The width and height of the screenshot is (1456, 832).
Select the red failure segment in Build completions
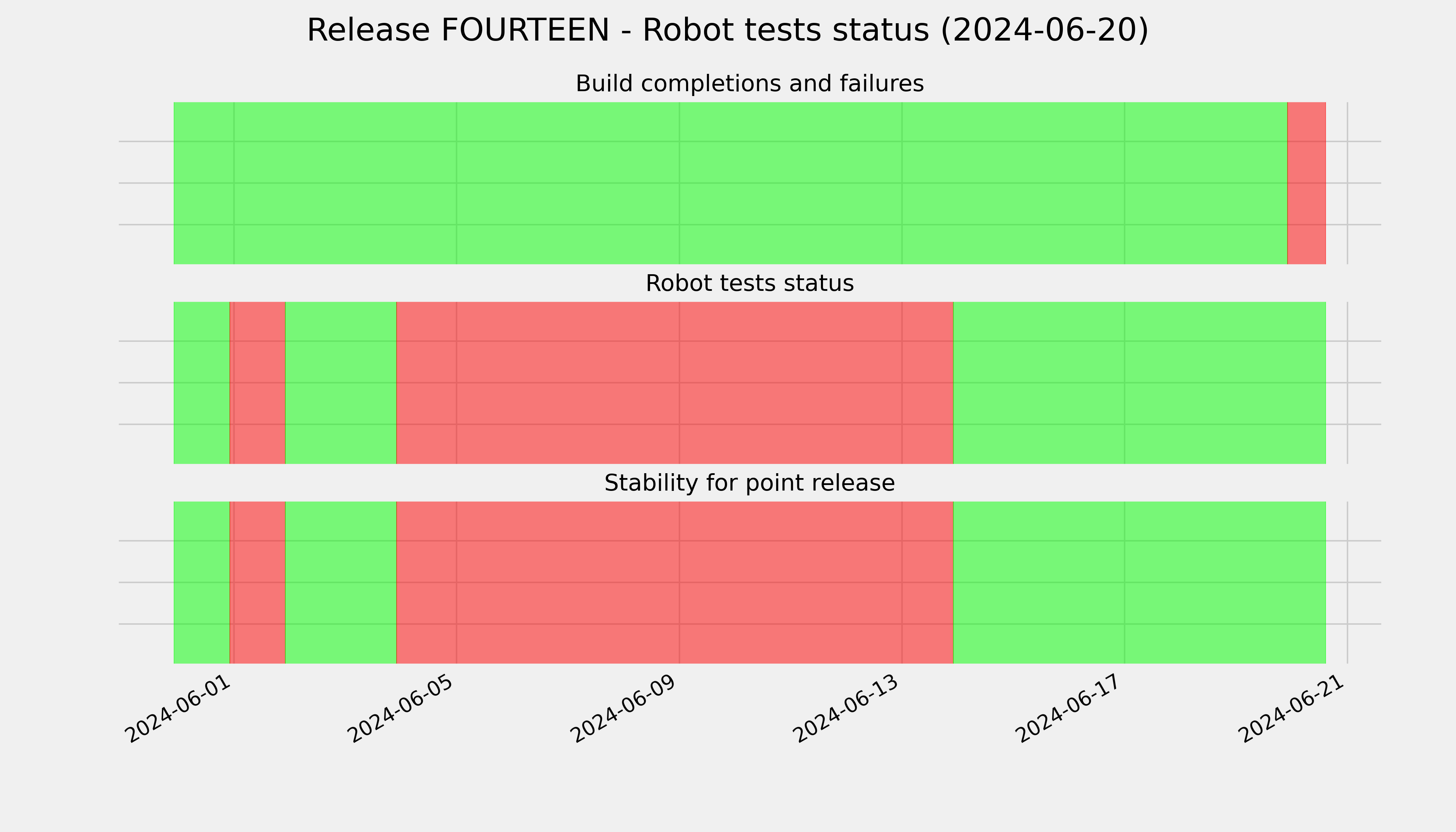(x=1306, y=183)
